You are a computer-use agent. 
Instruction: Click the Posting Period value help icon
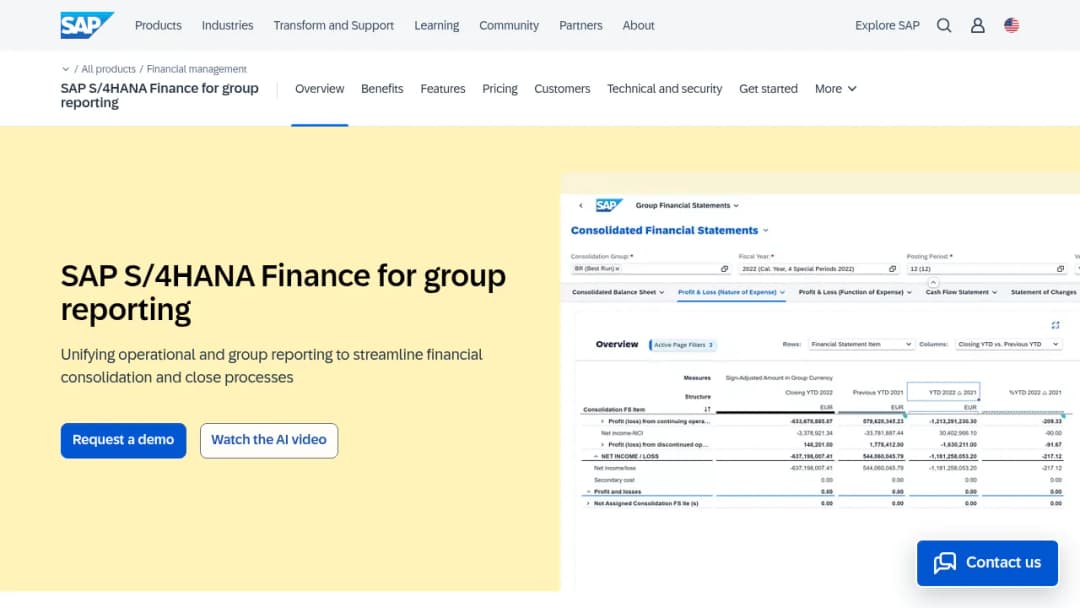click(x=1060, y=269)
